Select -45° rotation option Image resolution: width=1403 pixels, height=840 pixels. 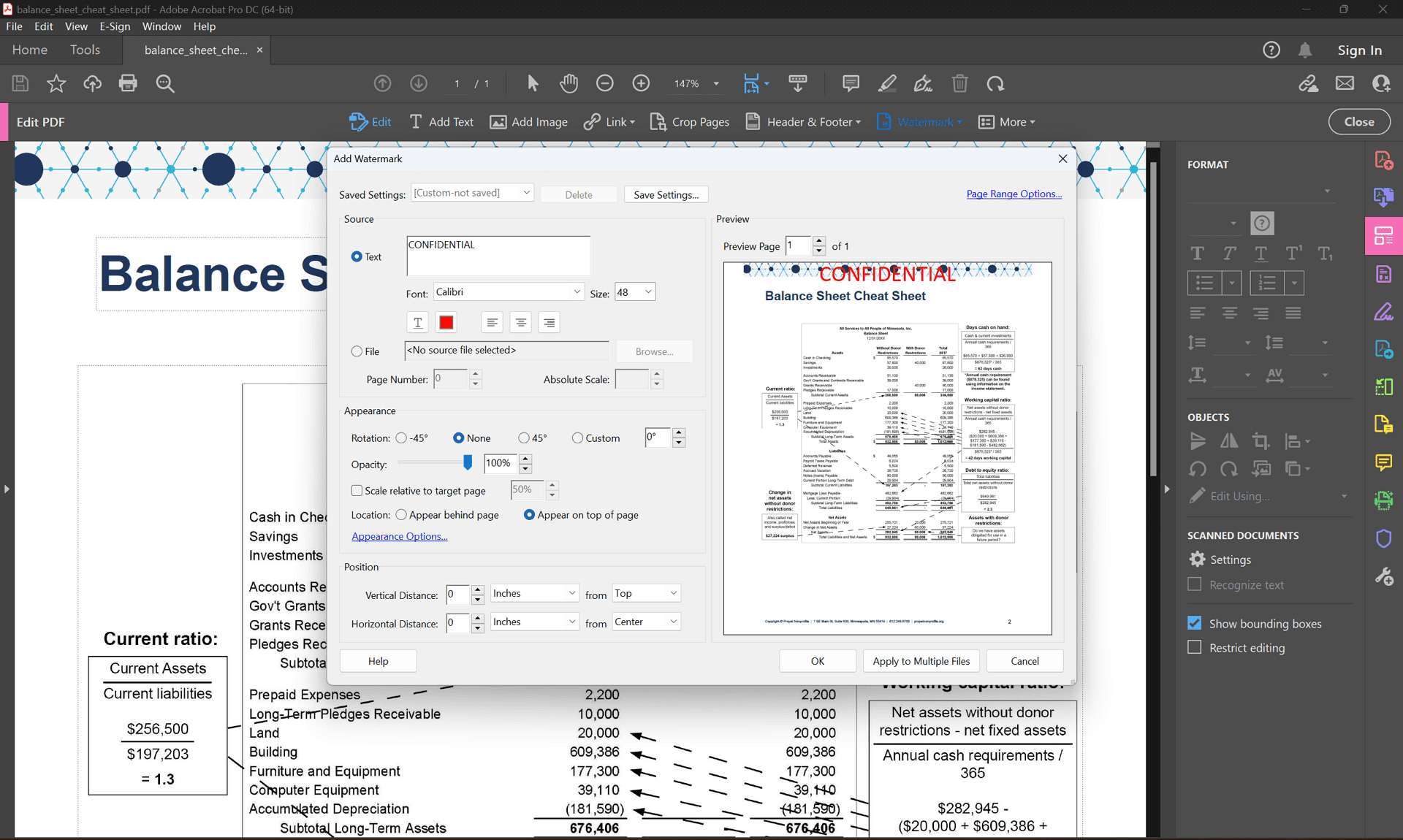(x=401, y=438)
